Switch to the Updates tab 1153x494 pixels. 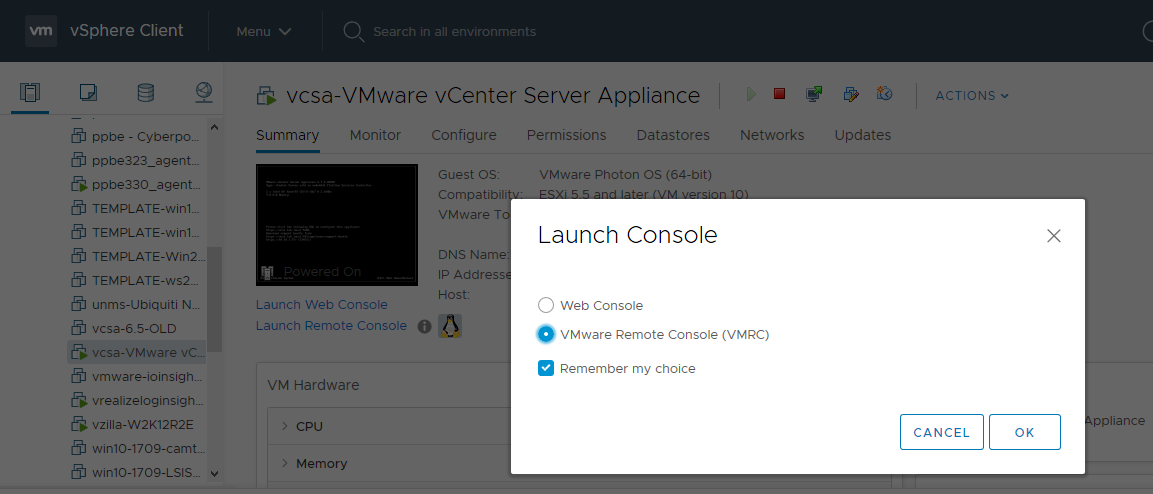[x=863, y=135]
